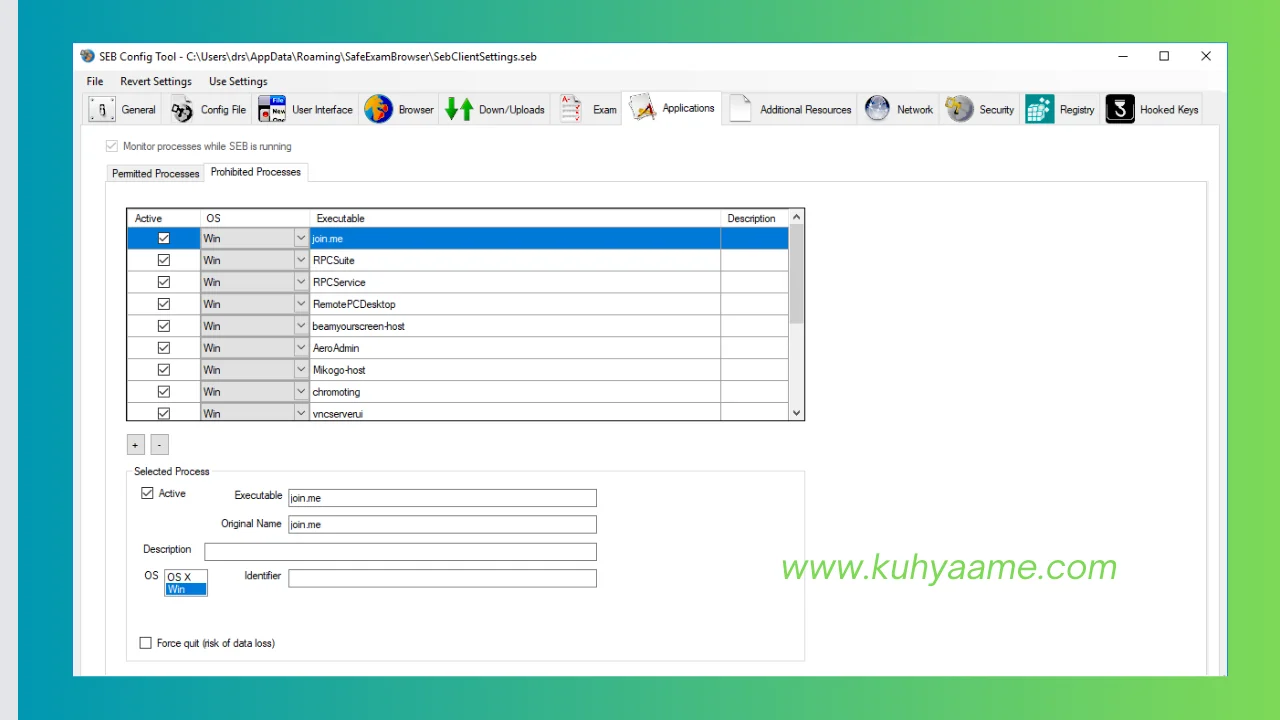
Task: Open OS dropdown for RemotePCDesktop row
Action: coord(301,304)
